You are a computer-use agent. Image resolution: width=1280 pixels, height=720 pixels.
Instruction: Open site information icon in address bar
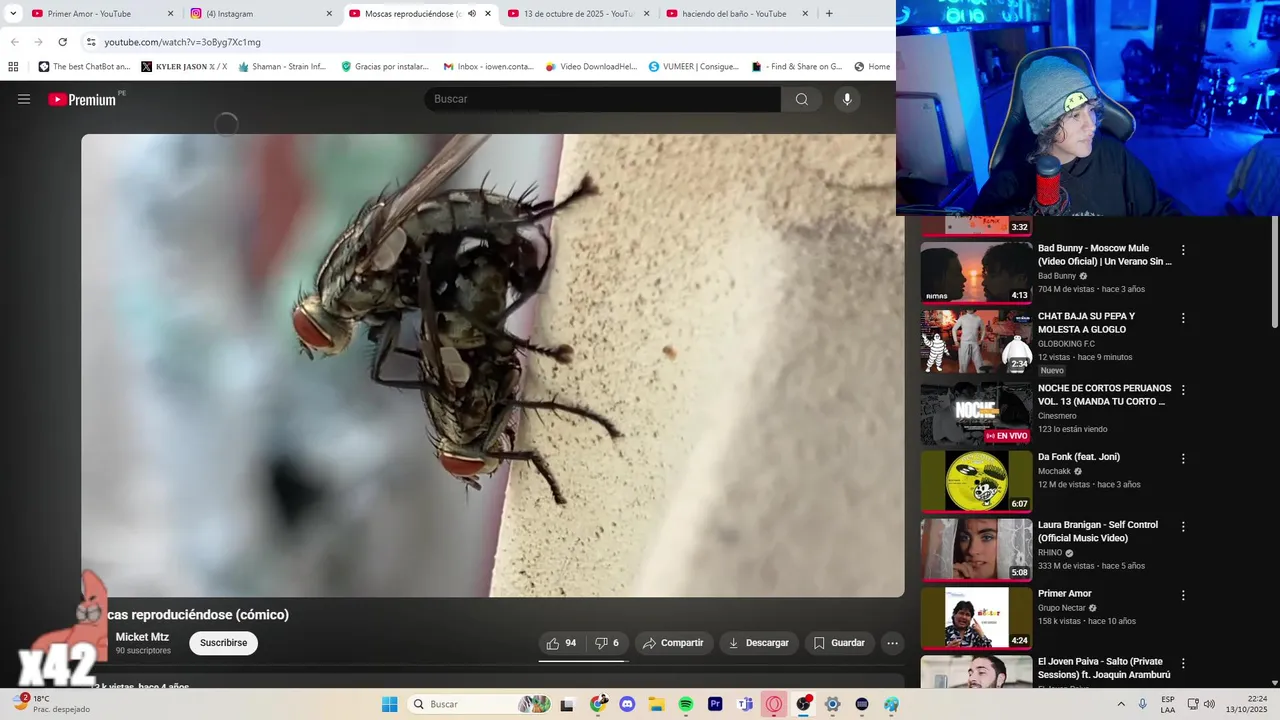point(91,42)
